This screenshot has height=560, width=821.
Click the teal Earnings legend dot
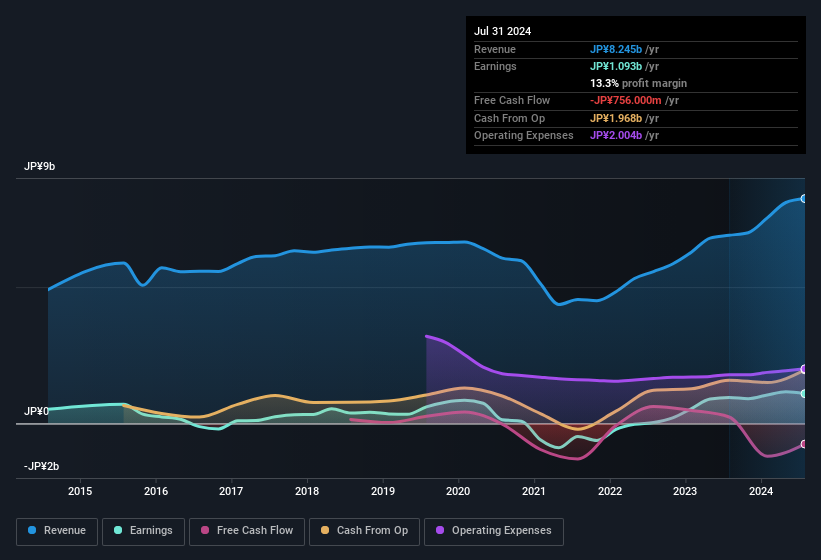click(118, 530)
